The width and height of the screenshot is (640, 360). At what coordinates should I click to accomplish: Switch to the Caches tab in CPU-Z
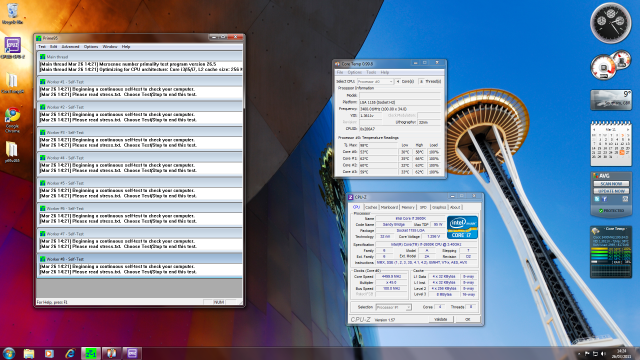(x=371, y=207)
